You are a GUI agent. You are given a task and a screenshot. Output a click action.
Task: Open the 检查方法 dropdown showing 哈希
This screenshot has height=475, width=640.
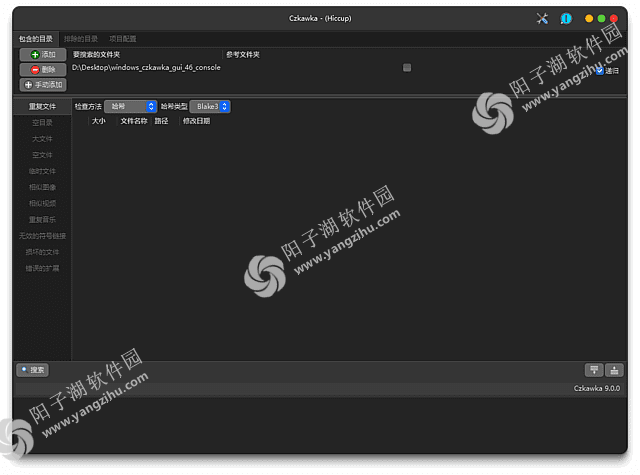[131, 107]
